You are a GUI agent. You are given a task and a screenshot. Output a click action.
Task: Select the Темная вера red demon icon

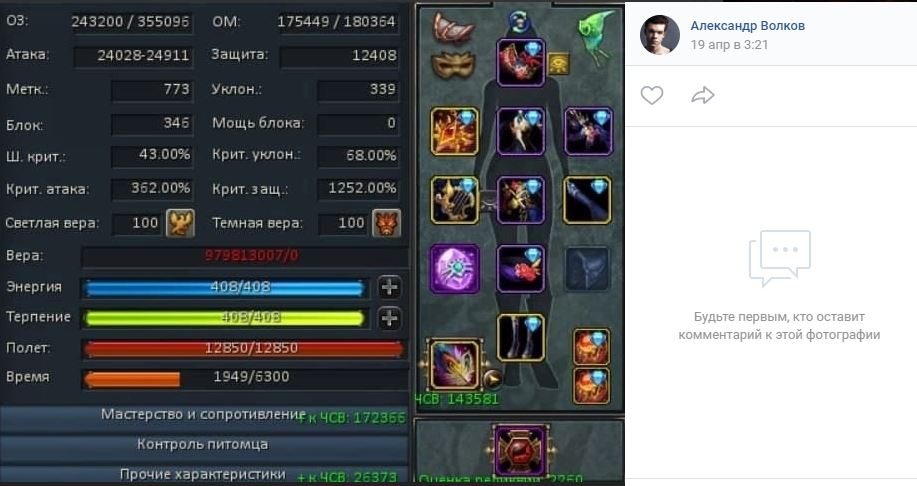387,223
